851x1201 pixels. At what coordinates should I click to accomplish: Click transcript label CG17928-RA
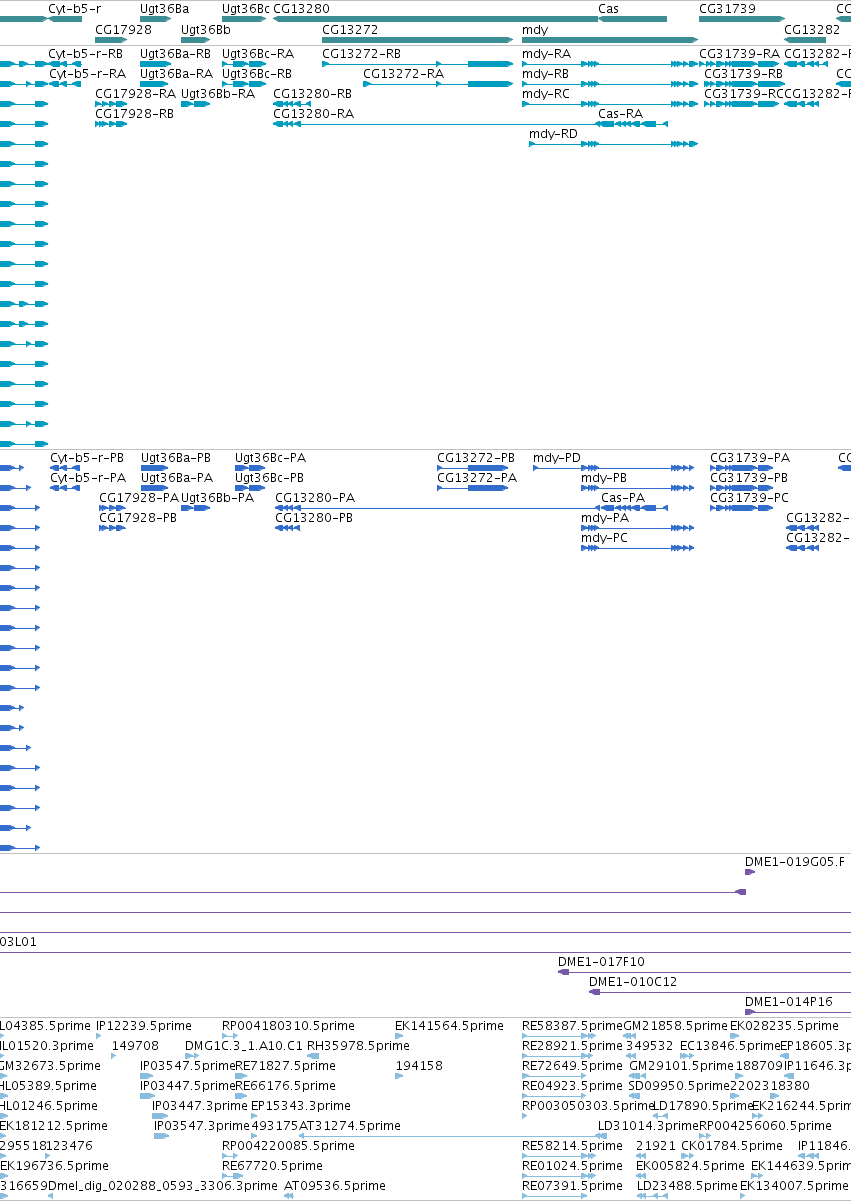coord(135,93)
